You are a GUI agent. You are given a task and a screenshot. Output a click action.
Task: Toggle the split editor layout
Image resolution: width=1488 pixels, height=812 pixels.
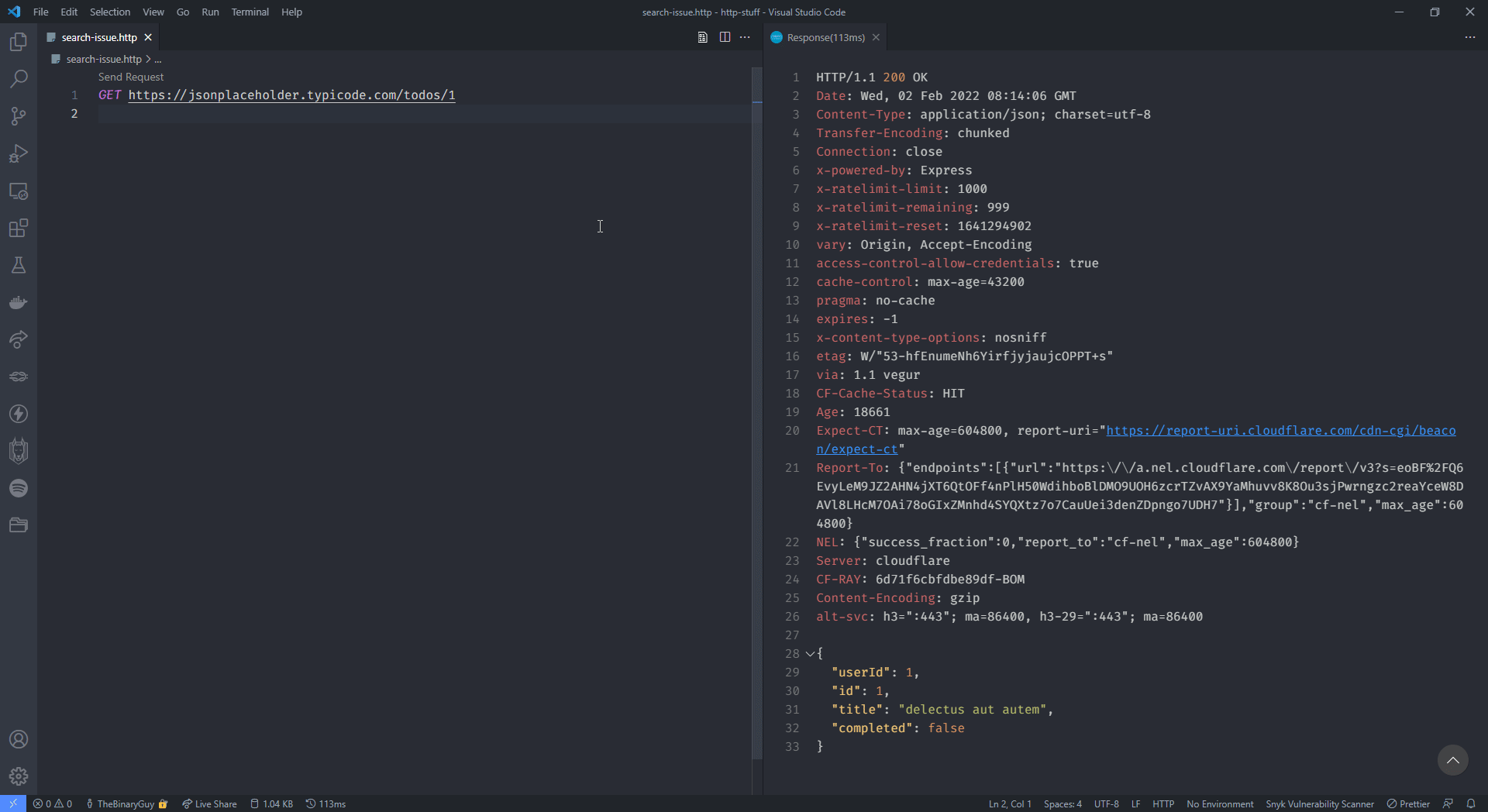(725, 37)
